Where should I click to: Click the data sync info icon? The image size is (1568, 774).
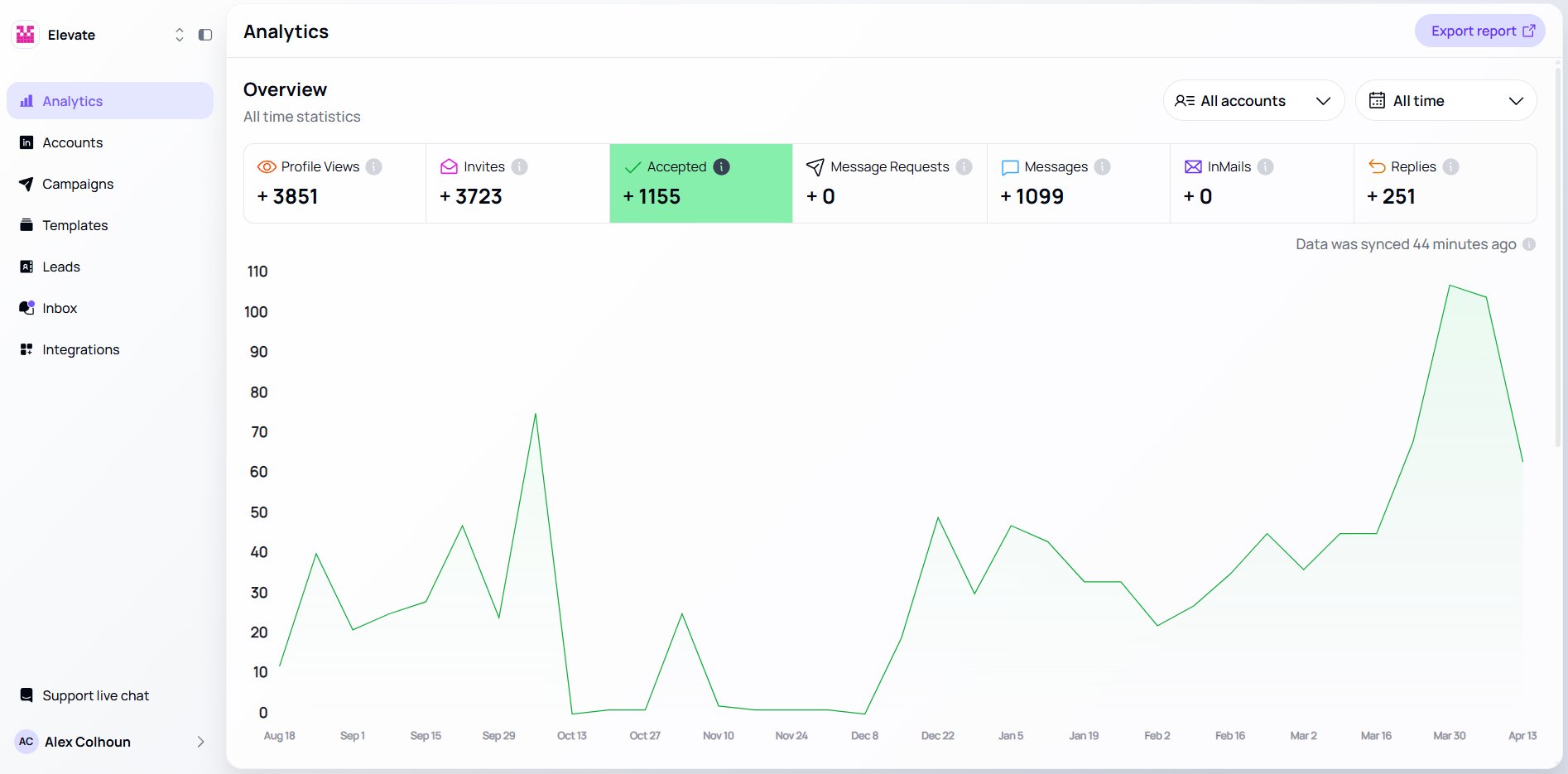[x=1529, y=244]
